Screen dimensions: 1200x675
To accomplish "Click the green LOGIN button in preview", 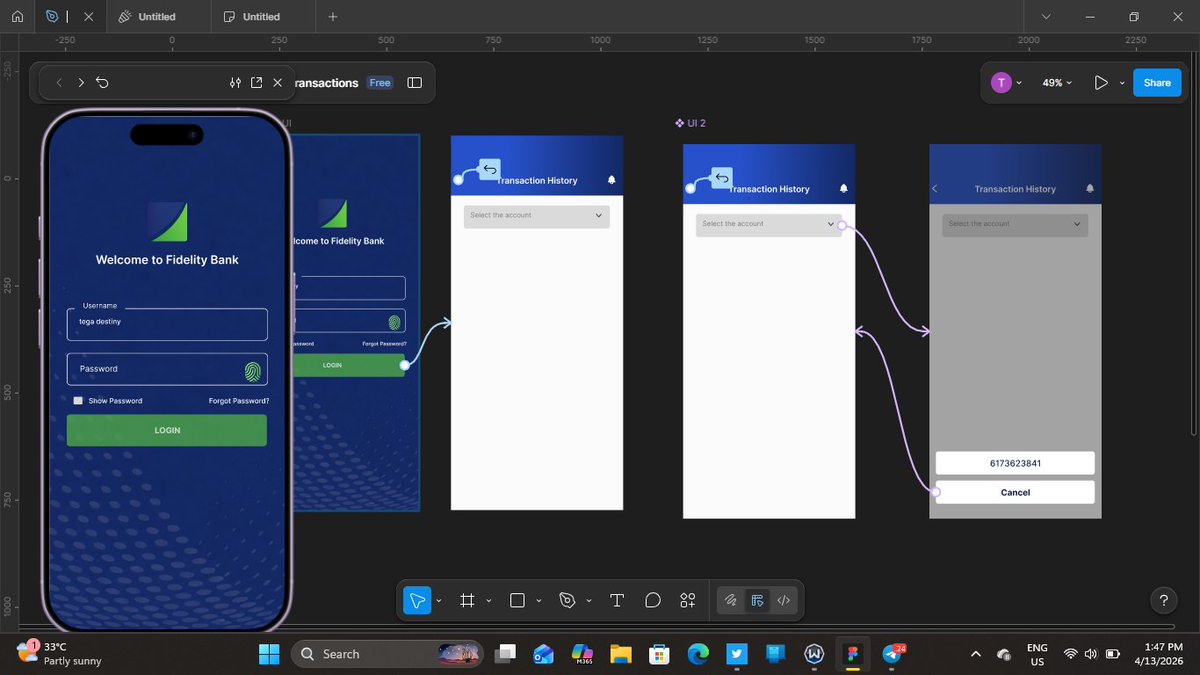I will [x=167, y=430].
